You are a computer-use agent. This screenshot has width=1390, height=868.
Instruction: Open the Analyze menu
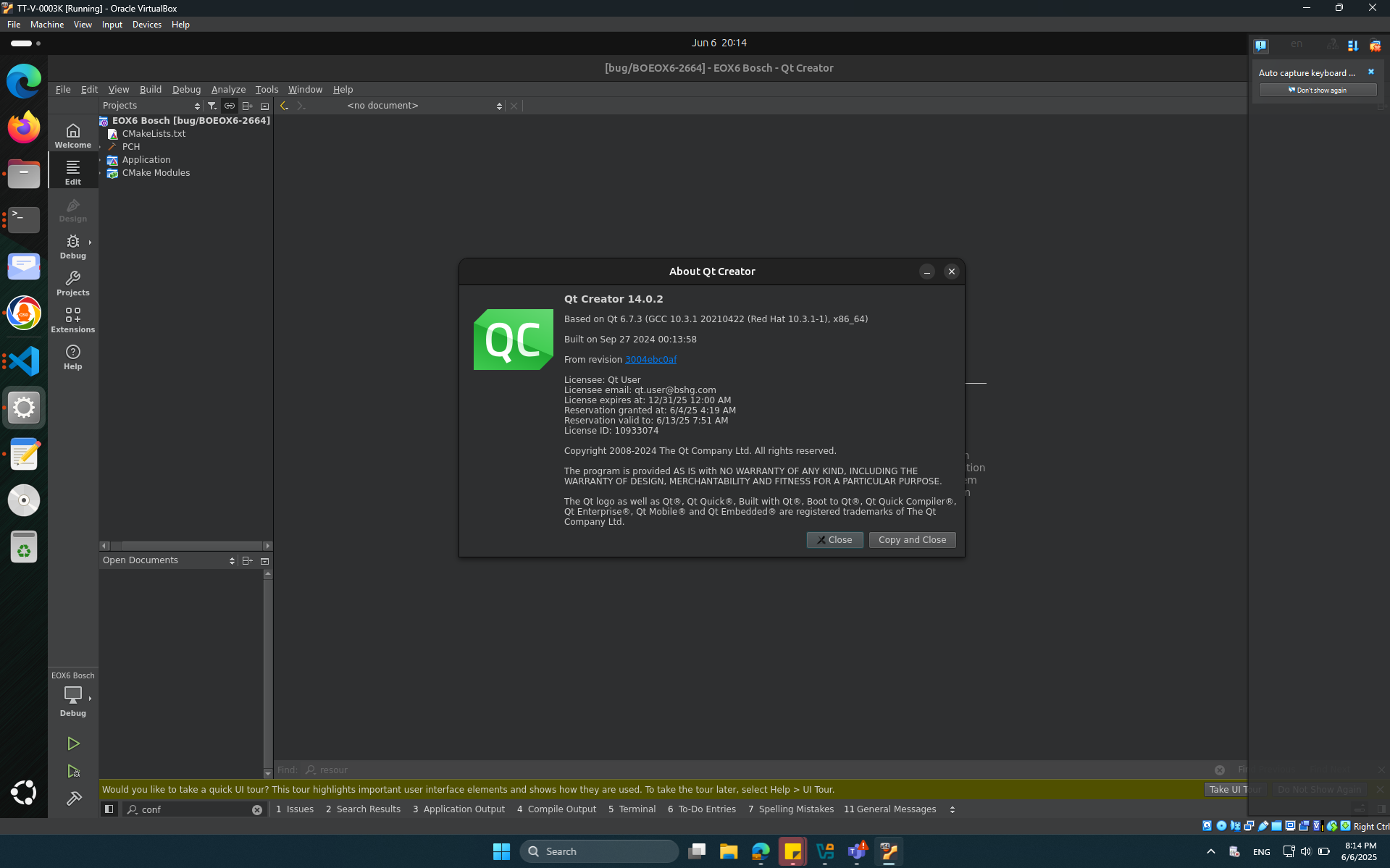click(x=228, y=90)
